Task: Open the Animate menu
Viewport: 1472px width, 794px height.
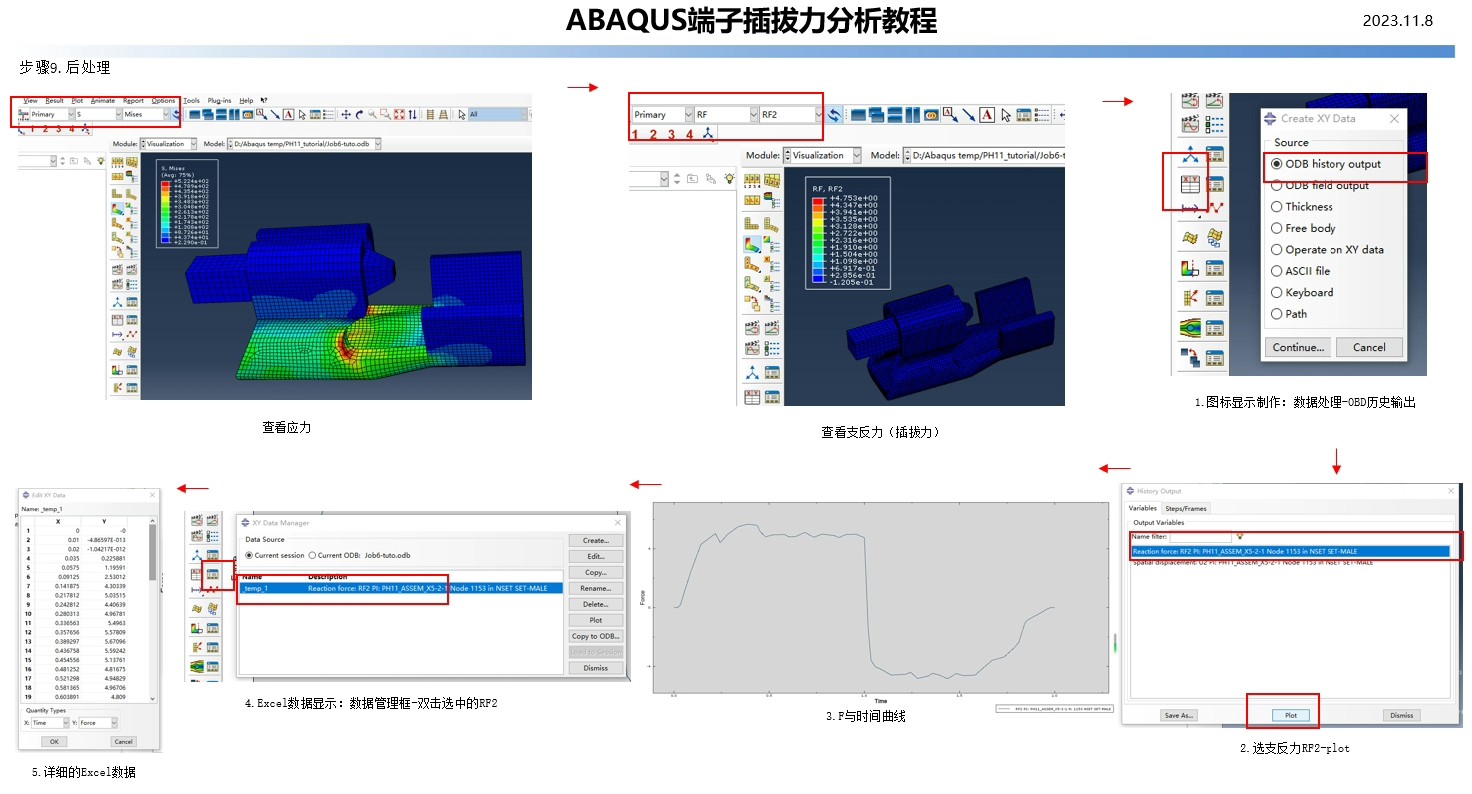Action: [x=103, y=101]
